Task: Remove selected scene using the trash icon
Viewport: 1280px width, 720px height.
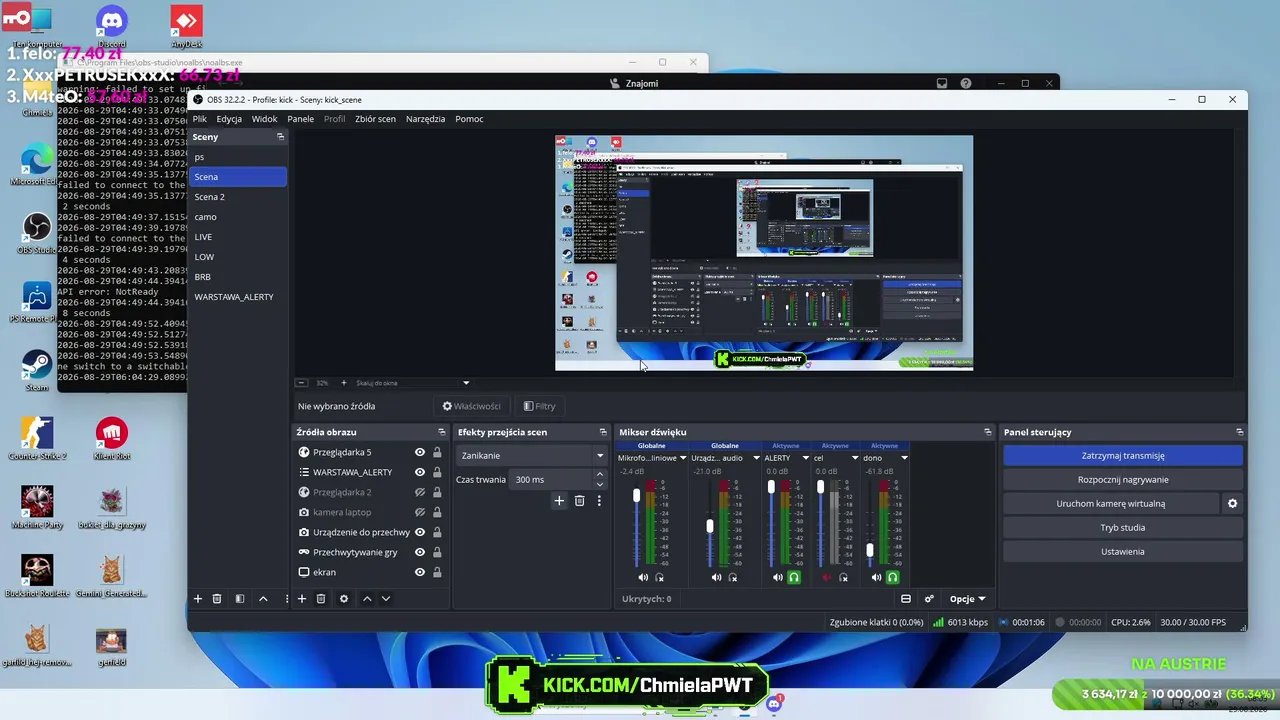Action: click(217, 599)
